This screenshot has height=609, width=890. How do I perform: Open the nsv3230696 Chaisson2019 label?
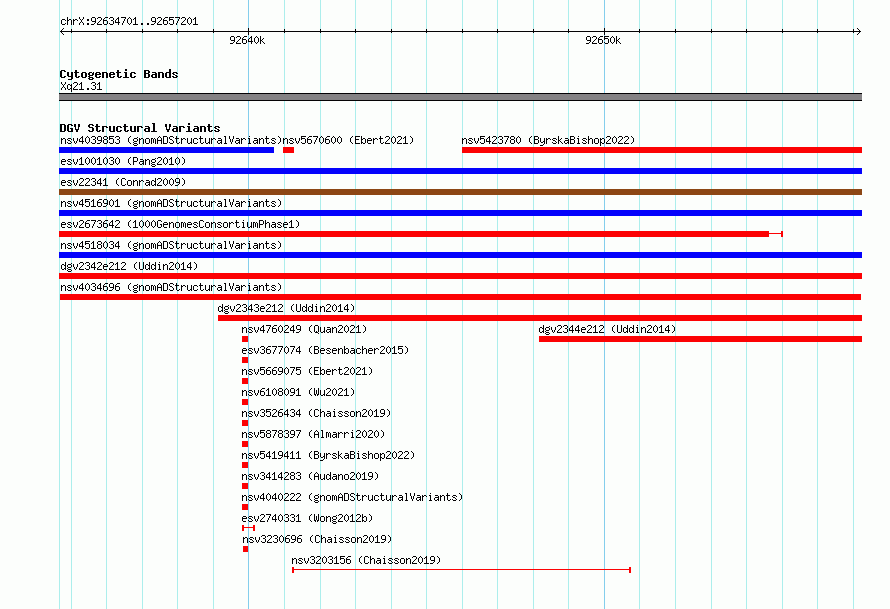tap(317, 539)
